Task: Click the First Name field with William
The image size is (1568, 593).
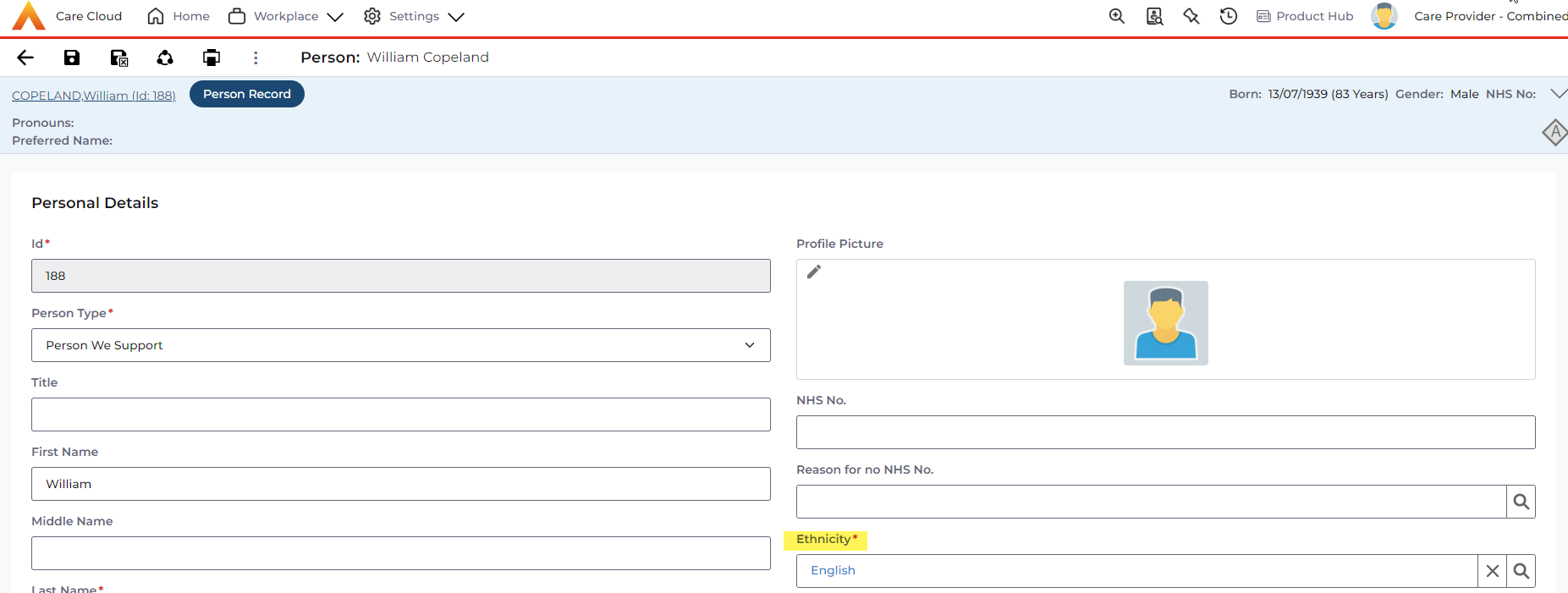Action: 401,484
